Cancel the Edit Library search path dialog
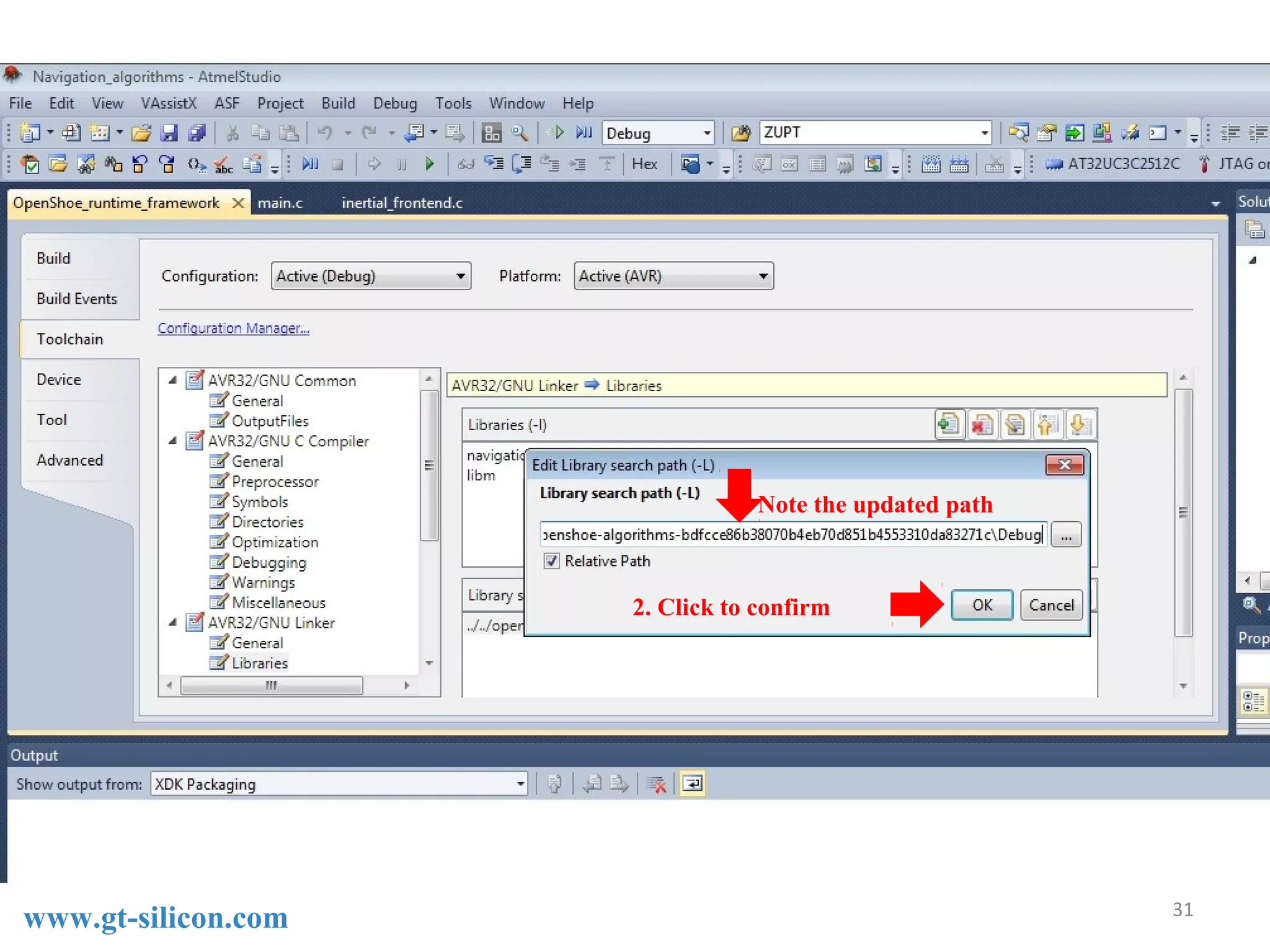 click(x=1051, y=605)
